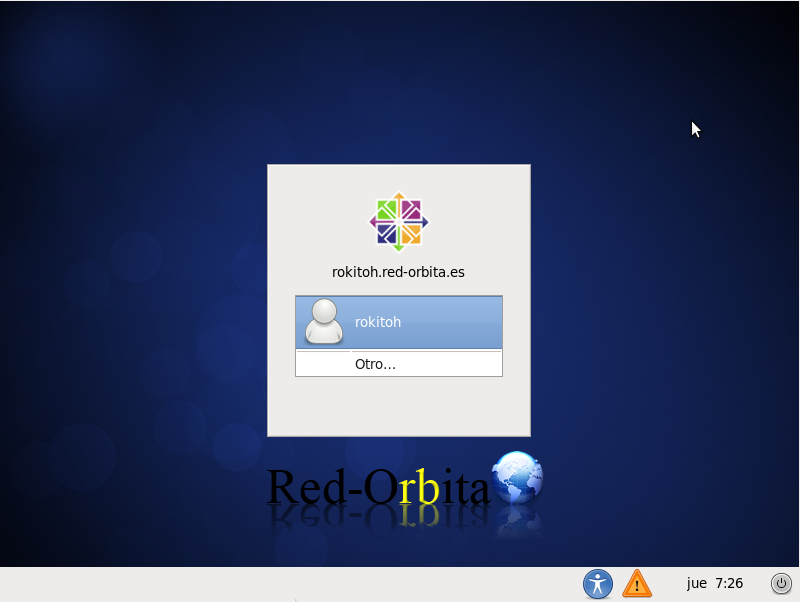Open the accessibility preferences icon

click(597, 584)
